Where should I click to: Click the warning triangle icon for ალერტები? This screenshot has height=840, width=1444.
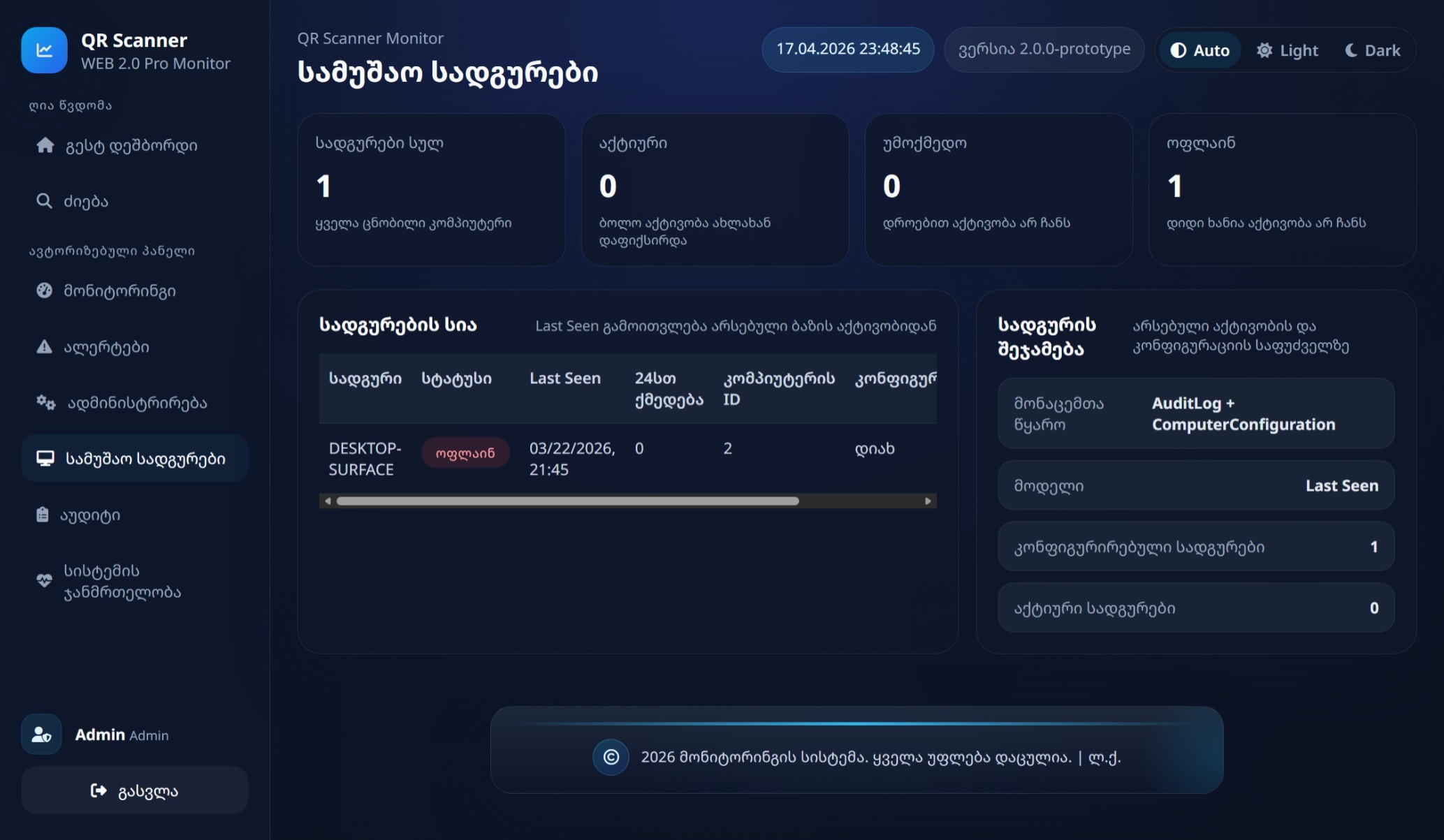[44, 346]
